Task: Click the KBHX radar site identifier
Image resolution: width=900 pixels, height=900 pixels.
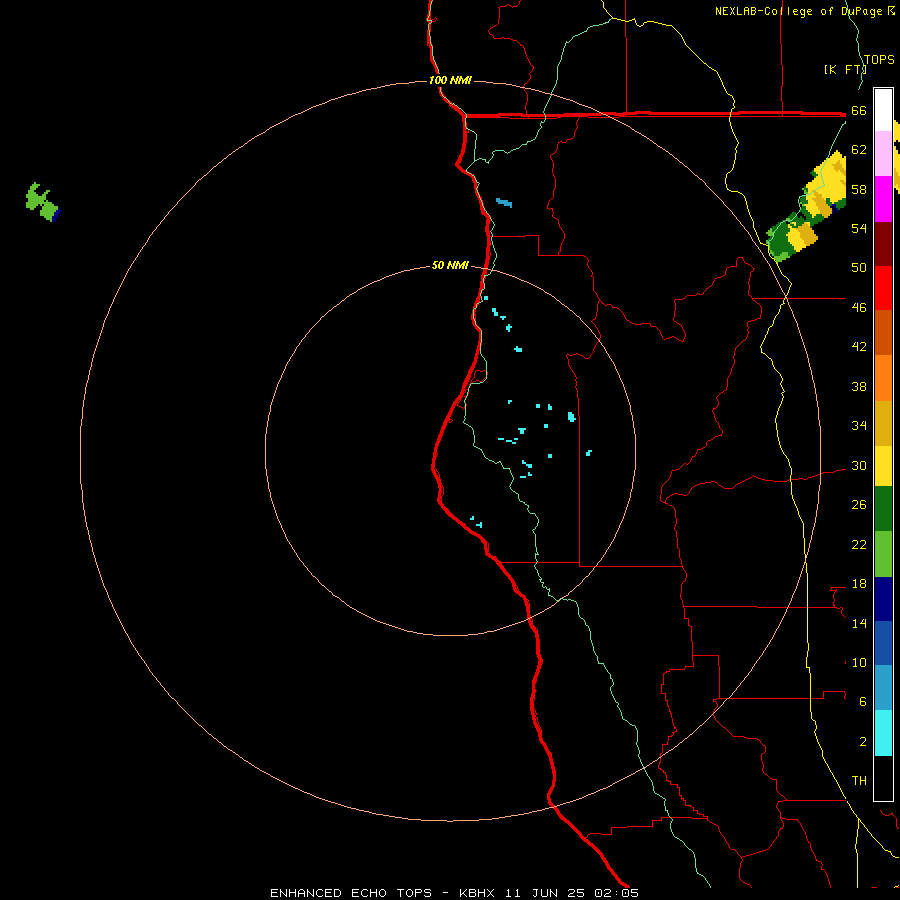Action: [479, 893]
